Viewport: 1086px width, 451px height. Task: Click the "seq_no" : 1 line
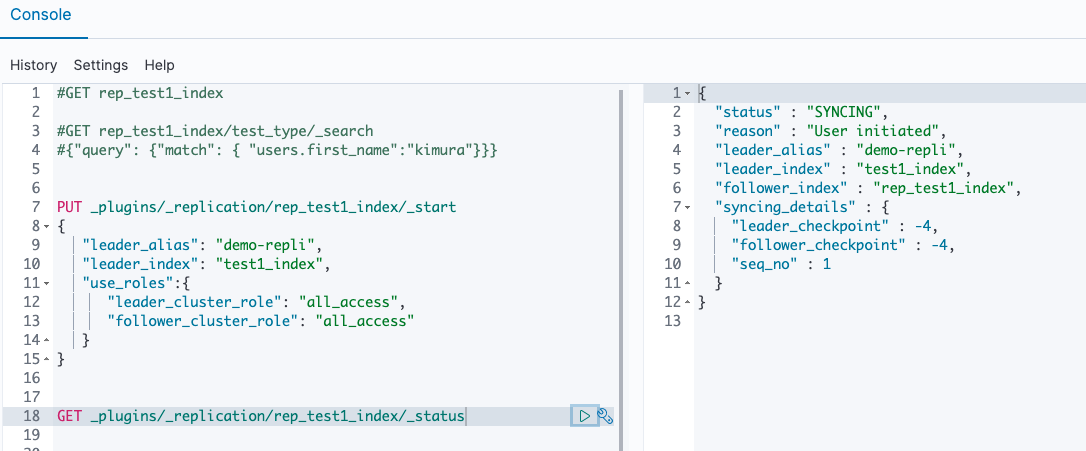[x=781, y=264]
